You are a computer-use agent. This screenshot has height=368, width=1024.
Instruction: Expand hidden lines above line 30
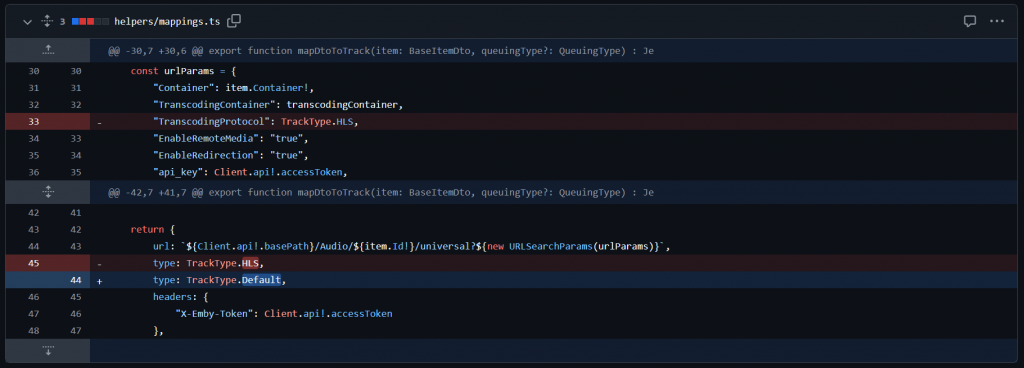point(48,50)
